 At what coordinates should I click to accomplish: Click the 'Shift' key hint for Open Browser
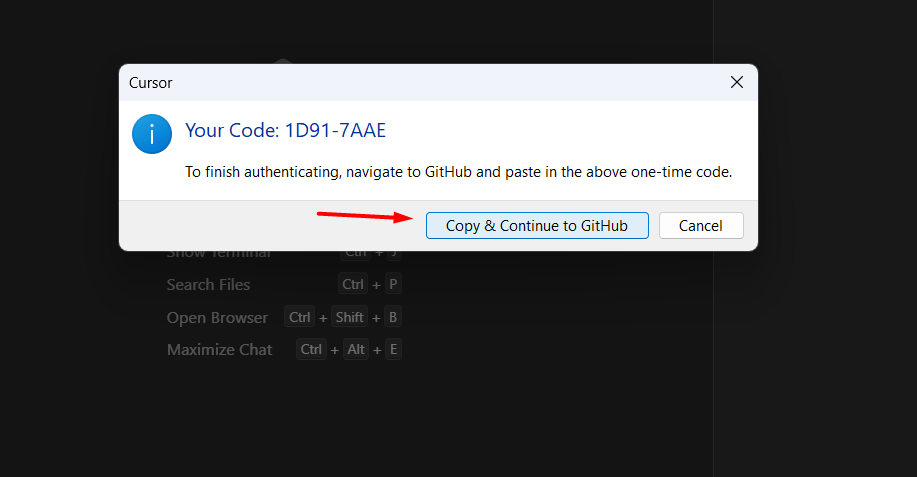(349, 317)
